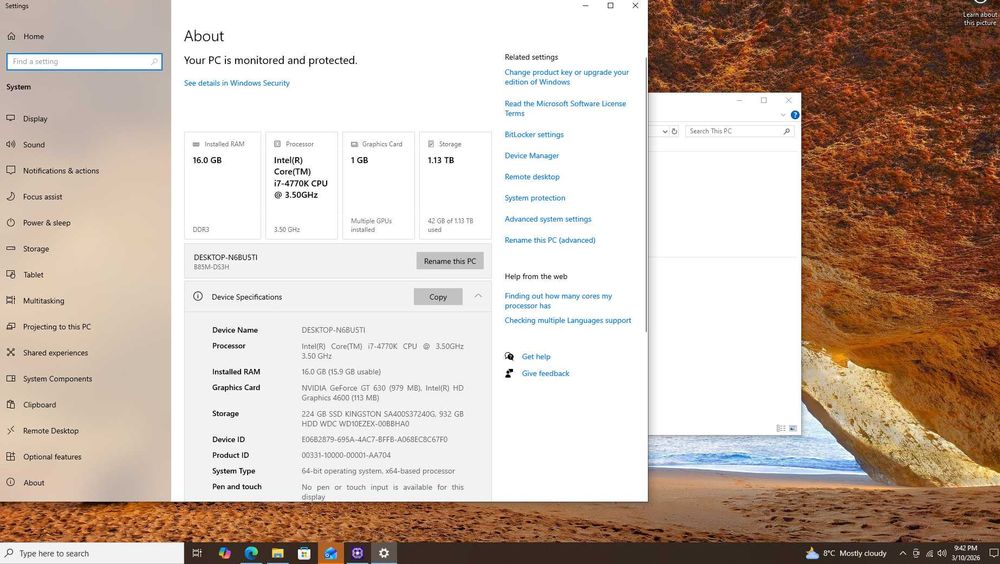The image size is (1000, 564).
Task: Open Microsoft Store from the taskbar
Action: [x=304, y=553]
